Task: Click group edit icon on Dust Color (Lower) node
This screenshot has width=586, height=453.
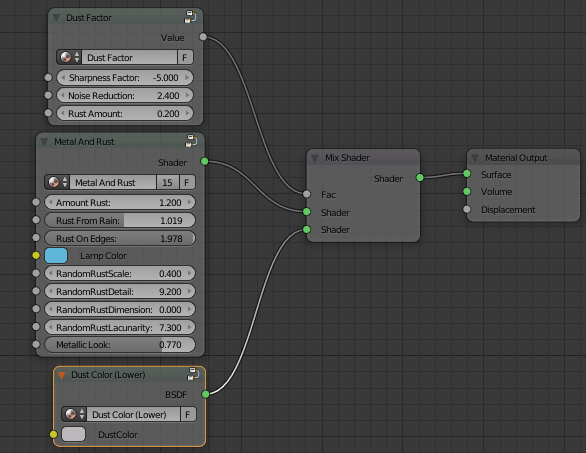Action: [x=193, y=374]
